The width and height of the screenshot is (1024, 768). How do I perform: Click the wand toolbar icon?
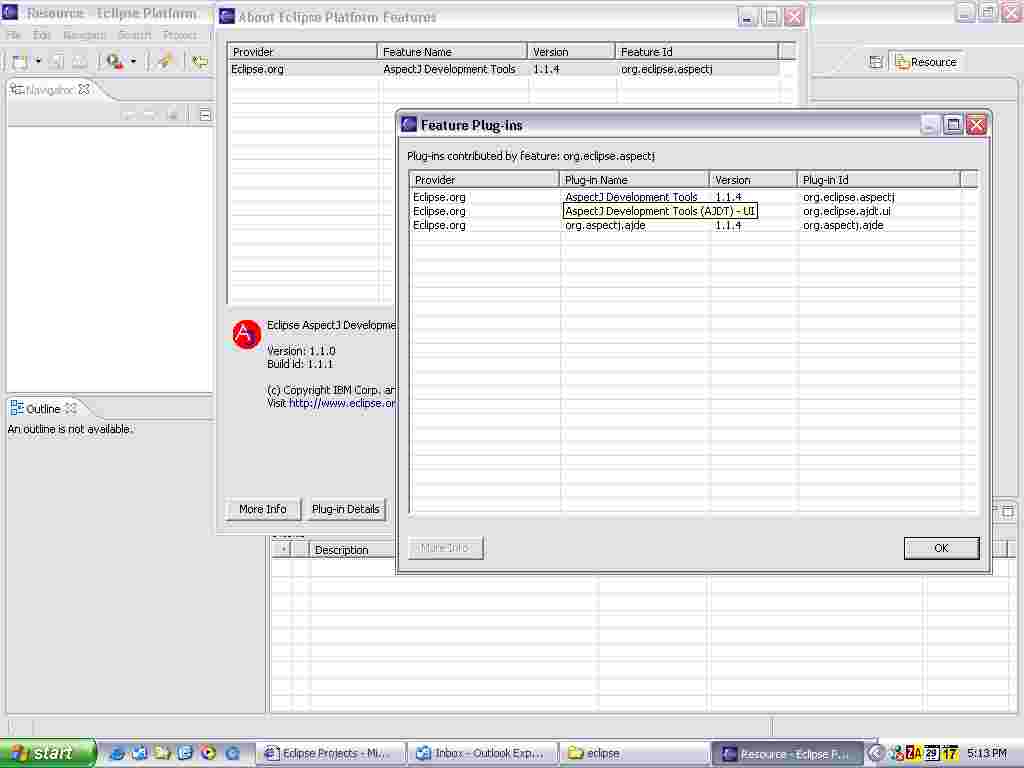pos(165,61)
